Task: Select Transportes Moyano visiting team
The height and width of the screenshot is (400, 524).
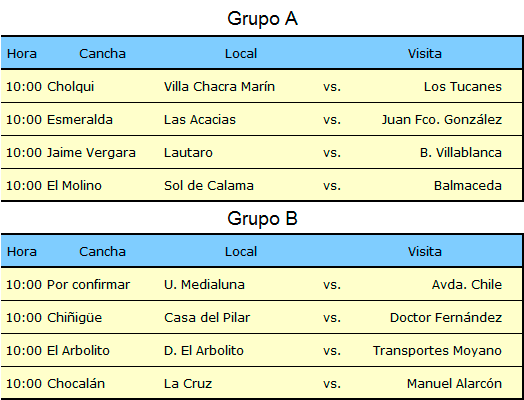Action: (437, 351)
